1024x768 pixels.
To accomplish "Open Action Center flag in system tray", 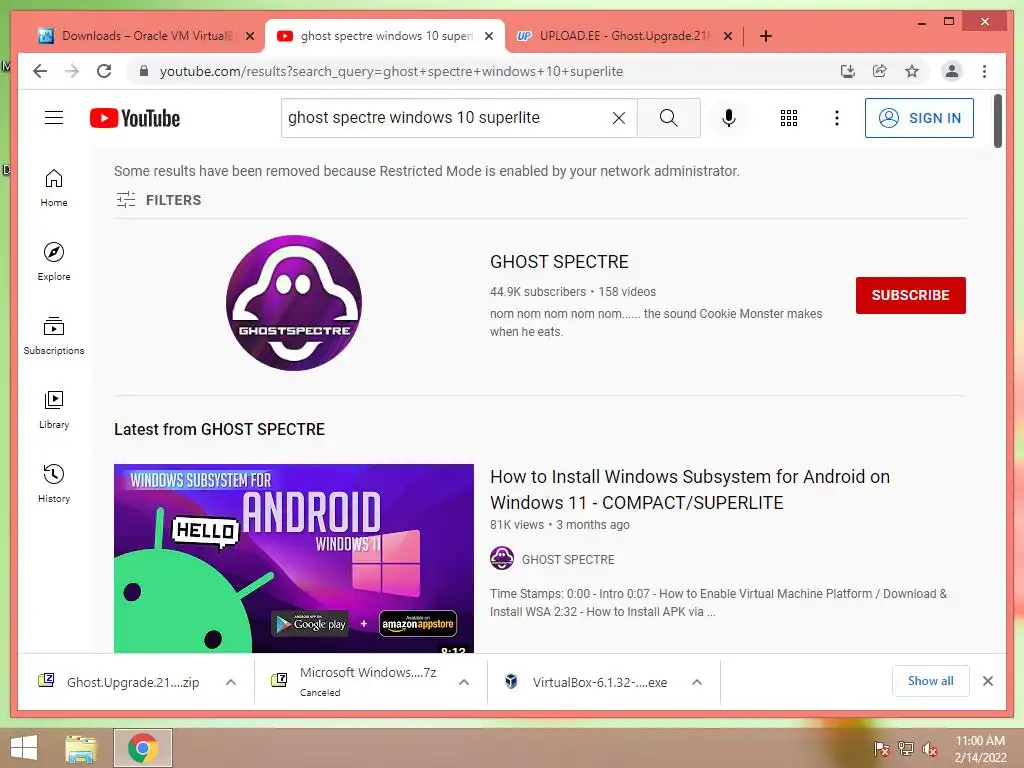I will 881,748.
